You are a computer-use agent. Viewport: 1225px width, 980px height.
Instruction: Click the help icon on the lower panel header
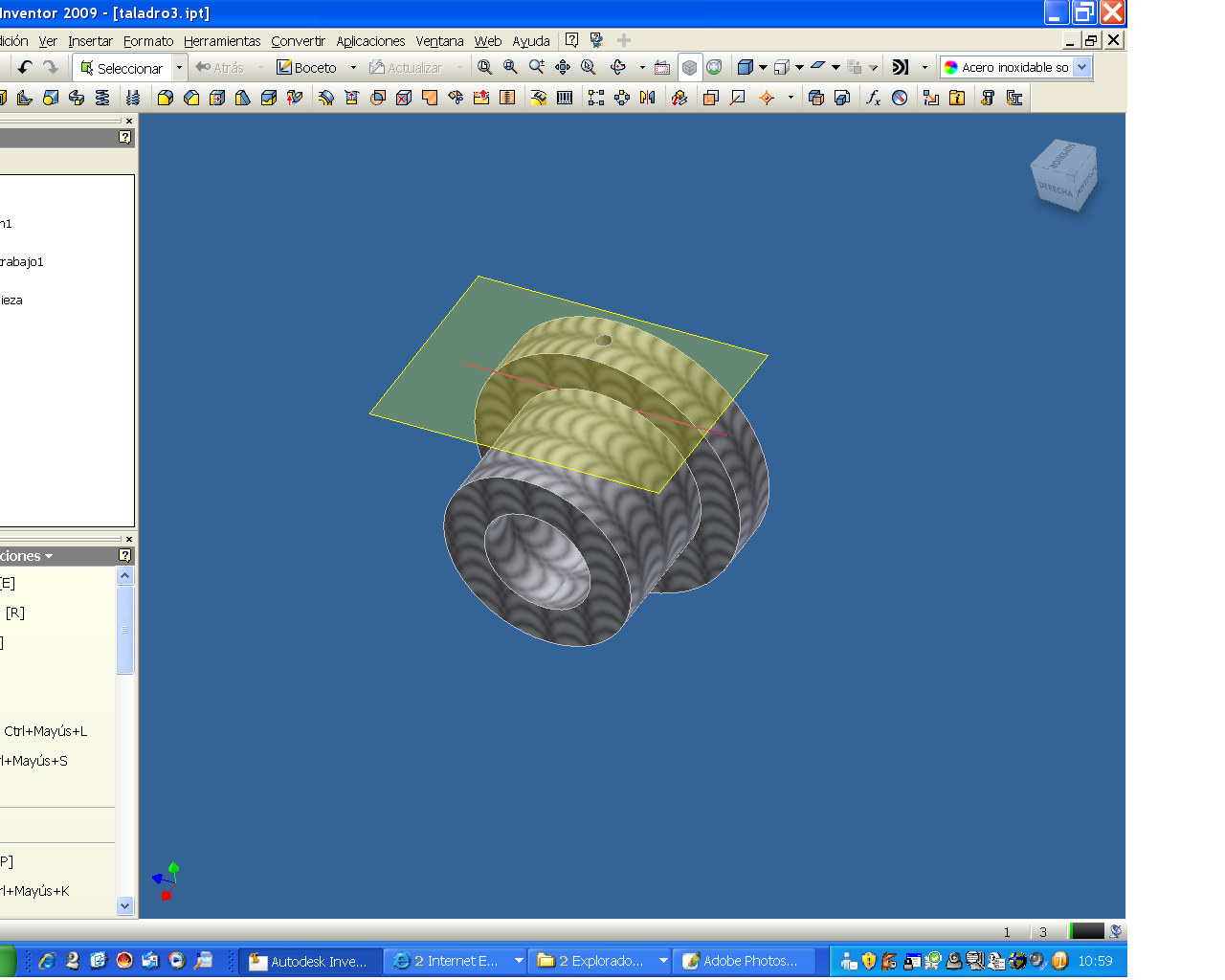click(x=124, y=555)
